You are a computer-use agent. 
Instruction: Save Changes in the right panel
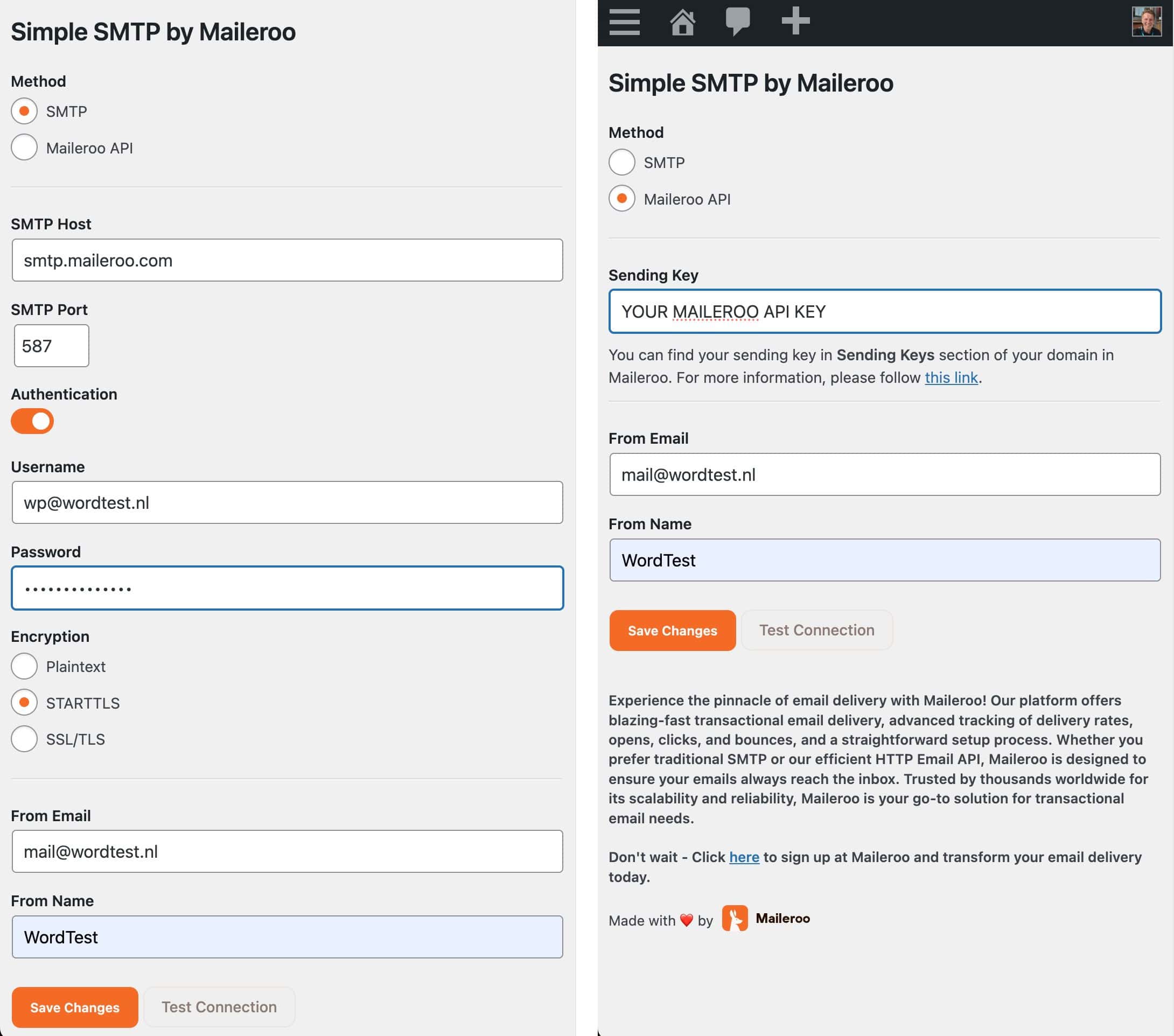[x=673, y=631]
